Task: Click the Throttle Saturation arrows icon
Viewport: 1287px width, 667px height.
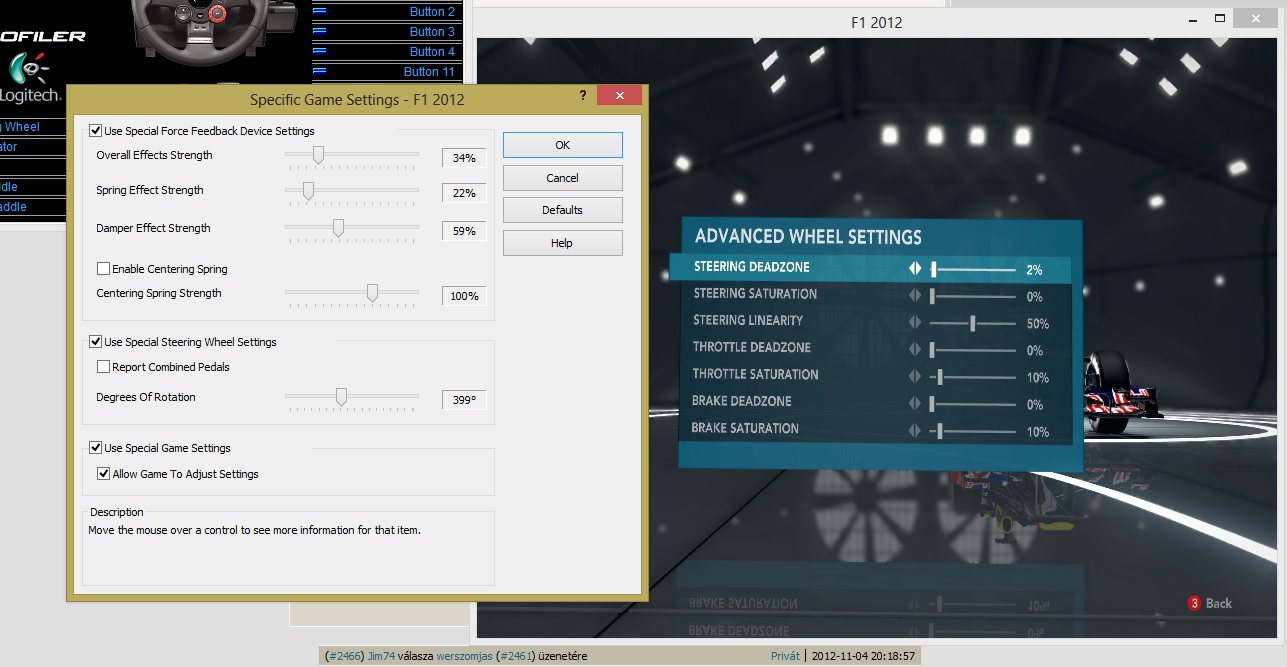Action: [x=914, y=377]
